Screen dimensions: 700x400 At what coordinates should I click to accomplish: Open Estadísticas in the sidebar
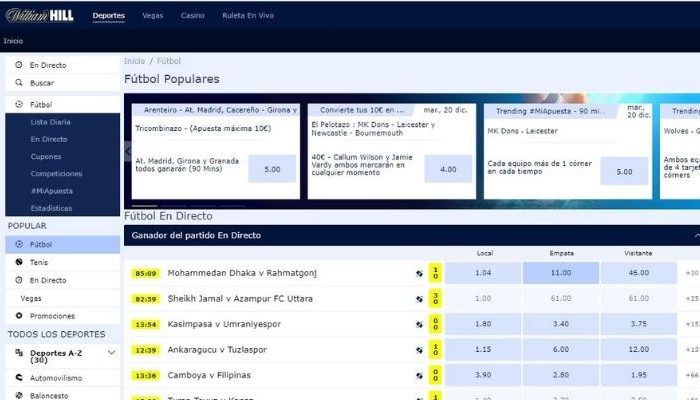pyautogui.click(x=51, y=208)
